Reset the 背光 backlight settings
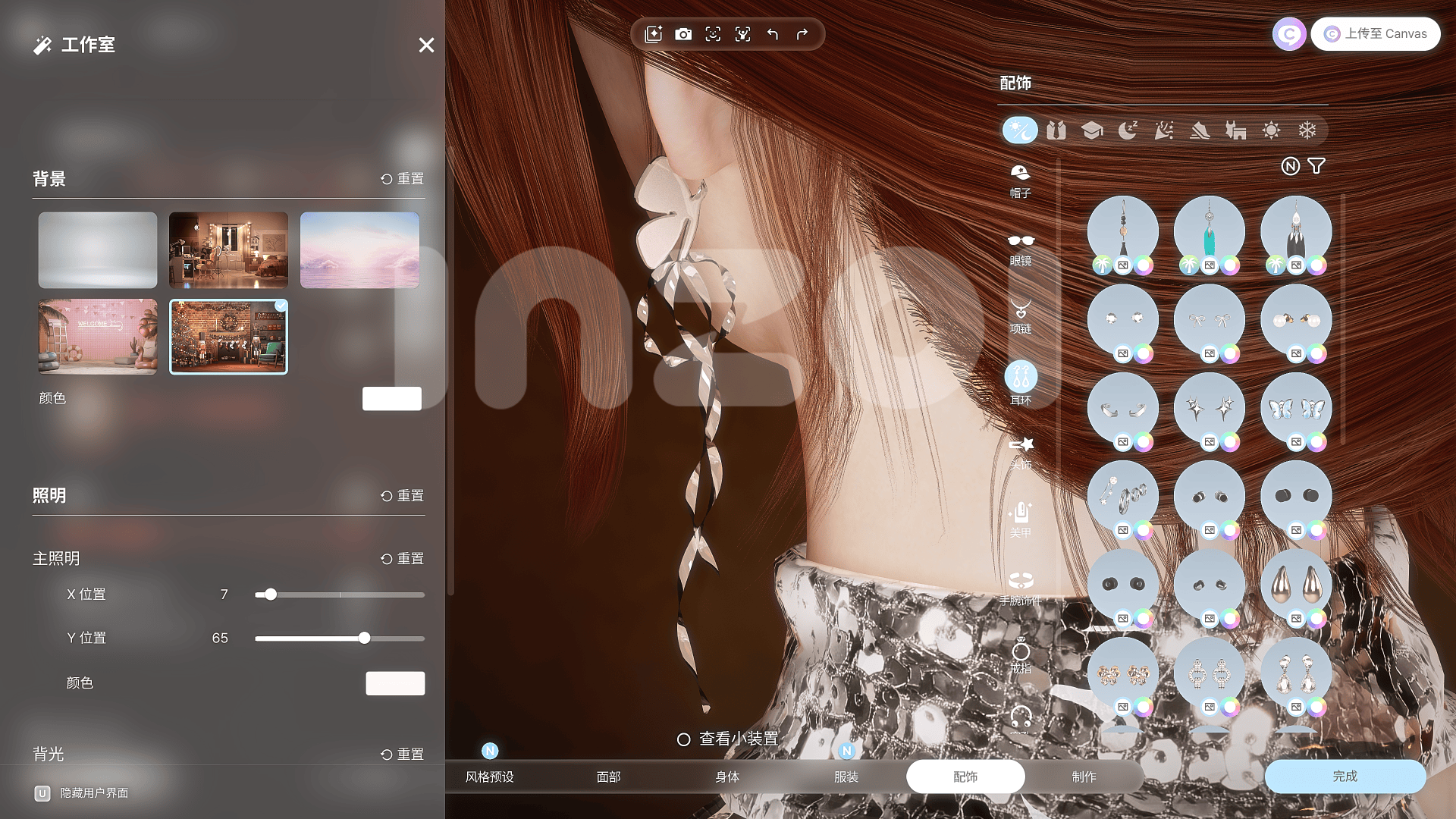Screen dimensions: 1456x819 [x=402, y=755]
